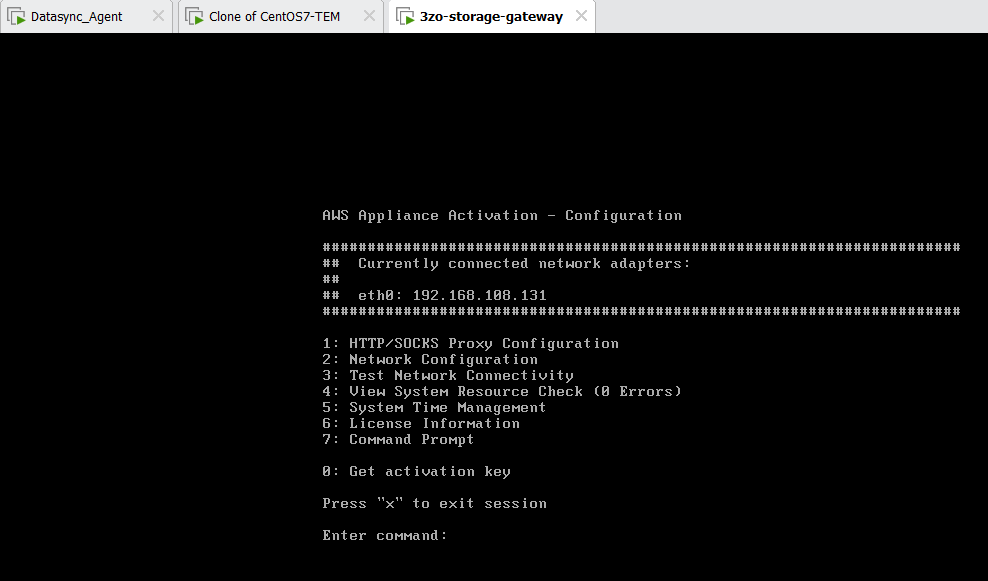Click option 6: License Information
Image resolution: width=988 pixels, height=581 pixels.
click(x=421, y=423)
